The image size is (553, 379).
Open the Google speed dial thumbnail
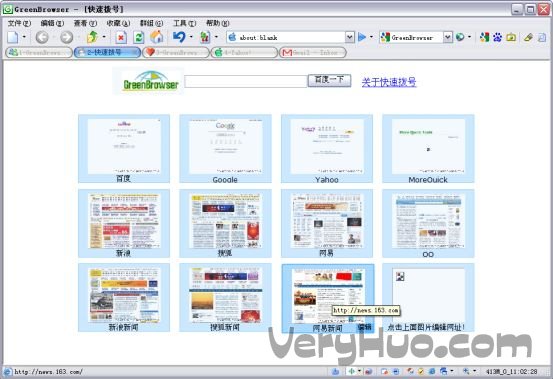tap(225, 146)
